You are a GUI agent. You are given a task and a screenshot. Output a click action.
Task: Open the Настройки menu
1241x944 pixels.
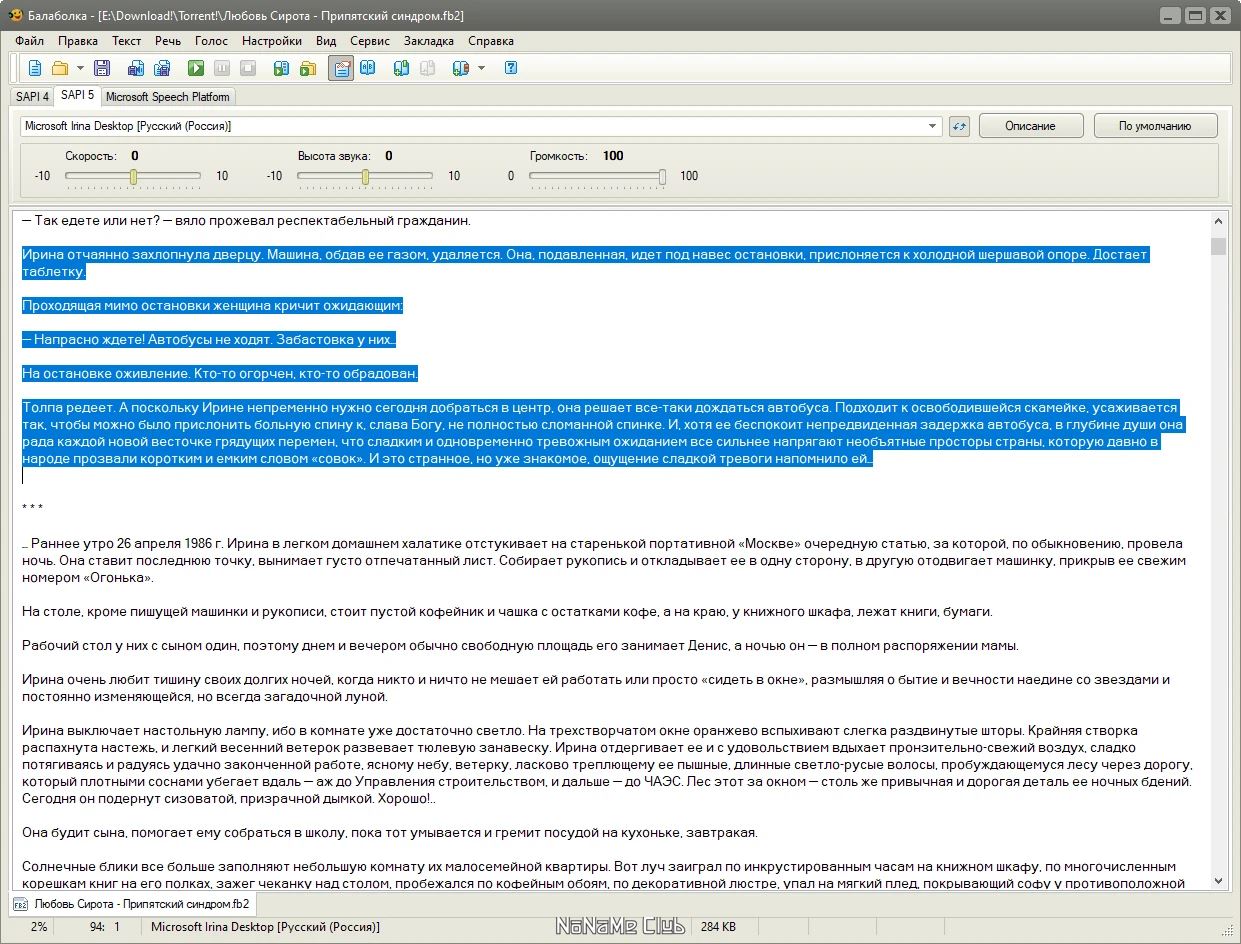coord(272,41)
